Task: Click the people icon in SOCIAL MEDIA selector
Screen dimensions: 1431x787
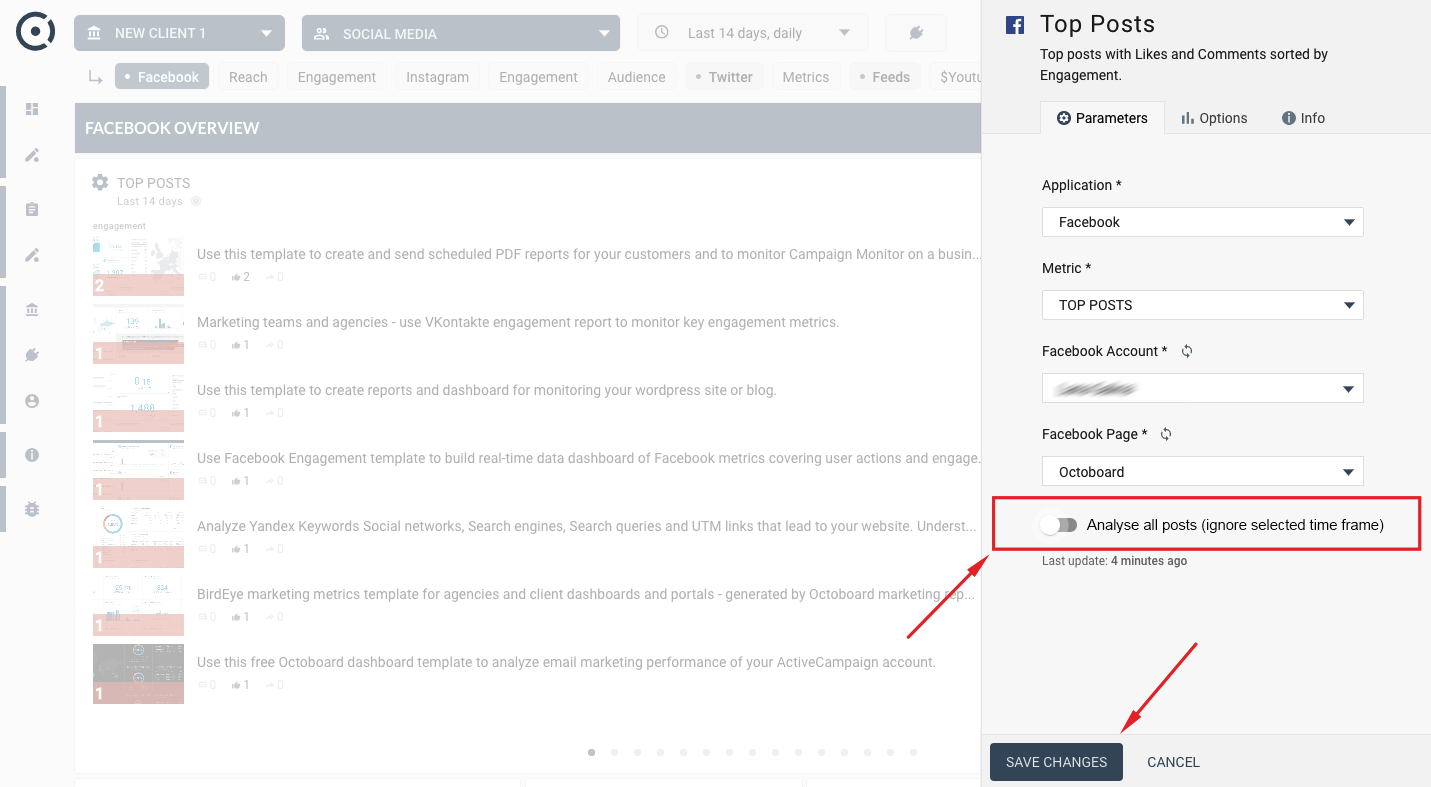Action: pyautogui.click(x=322, y=33)
